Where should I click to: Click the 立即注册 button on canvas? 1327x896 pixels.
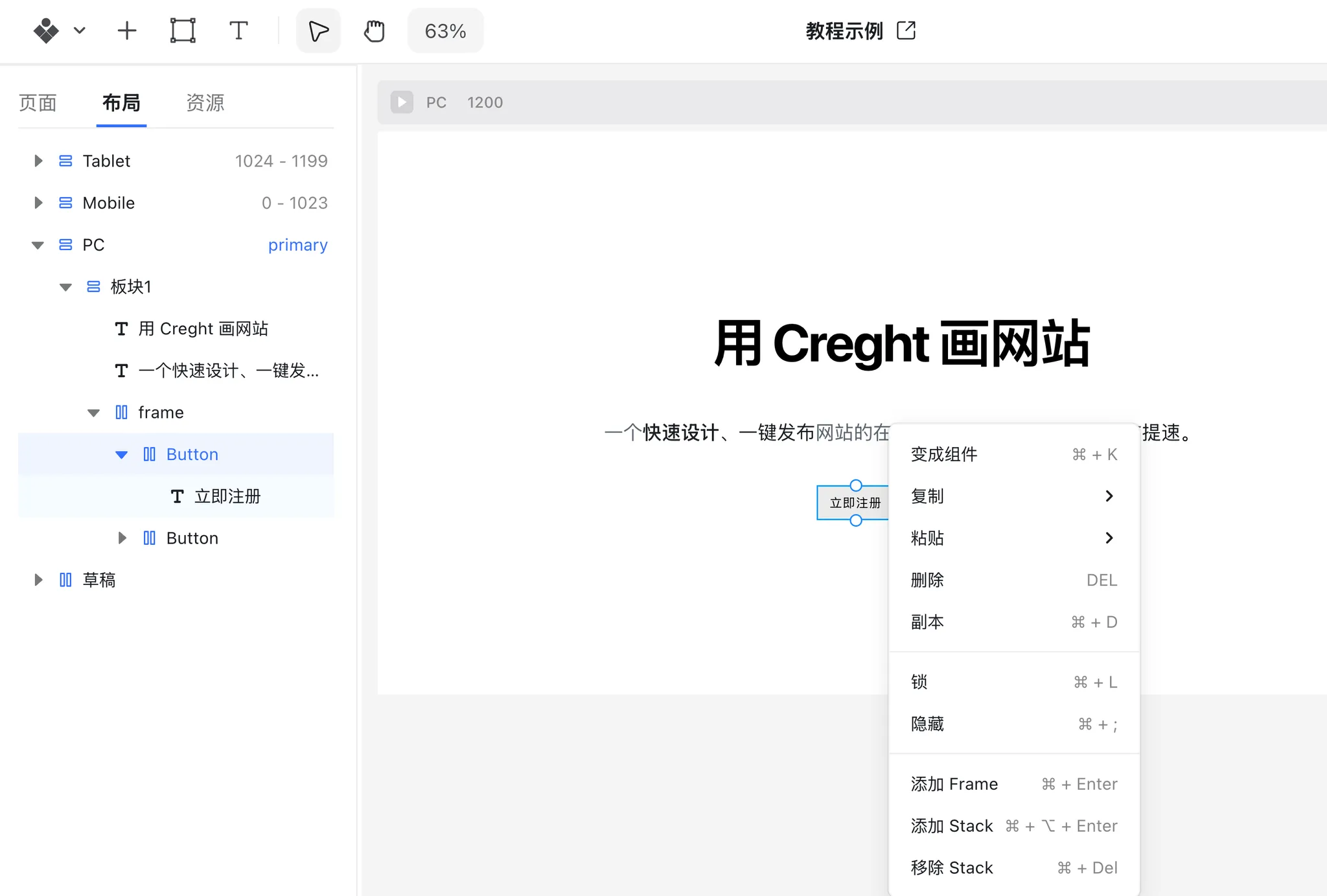point(853,503)
